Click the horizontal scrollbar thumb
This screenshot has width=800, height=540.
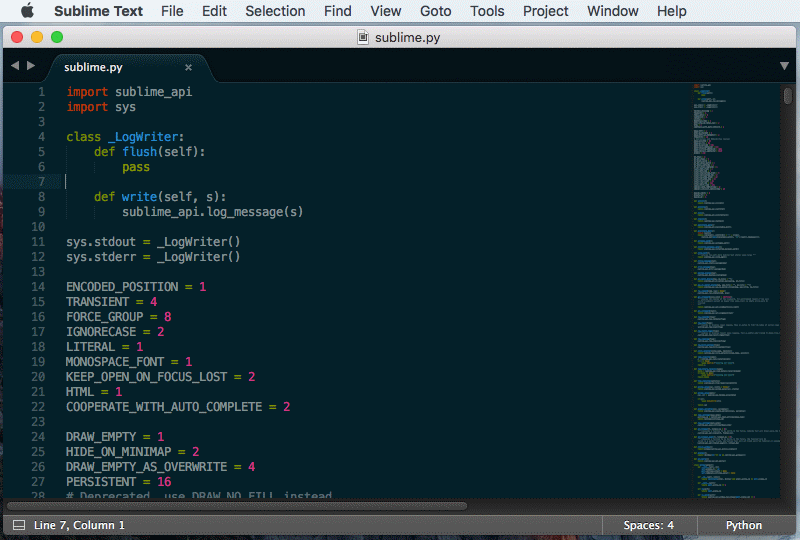tap(237, 506)
